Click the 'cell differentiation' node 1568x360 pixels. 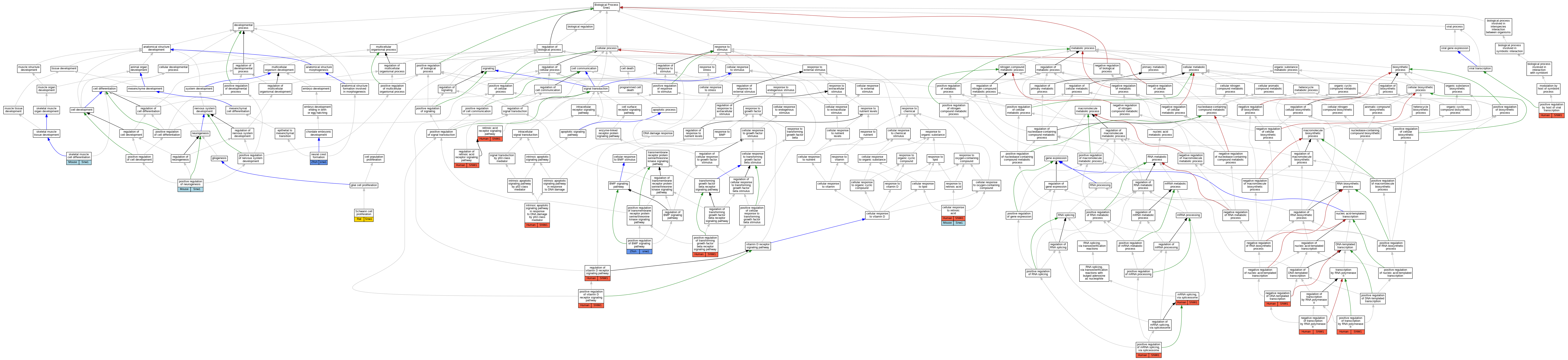pyautogui.click(x=104, y=89)
